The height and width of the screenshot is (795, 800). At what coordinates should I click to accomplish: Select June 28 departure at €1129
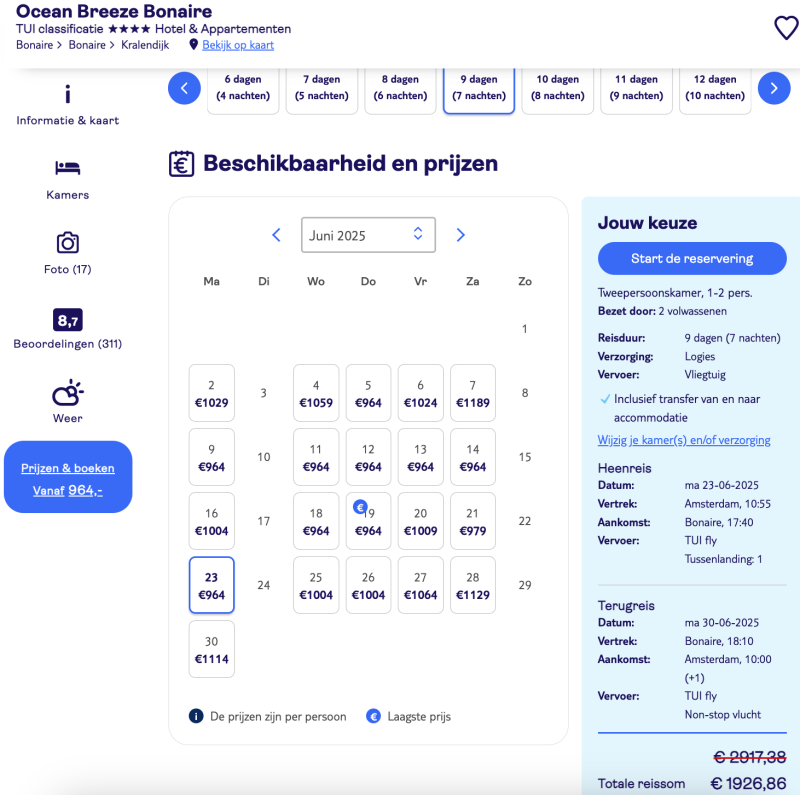click(473, 585)
